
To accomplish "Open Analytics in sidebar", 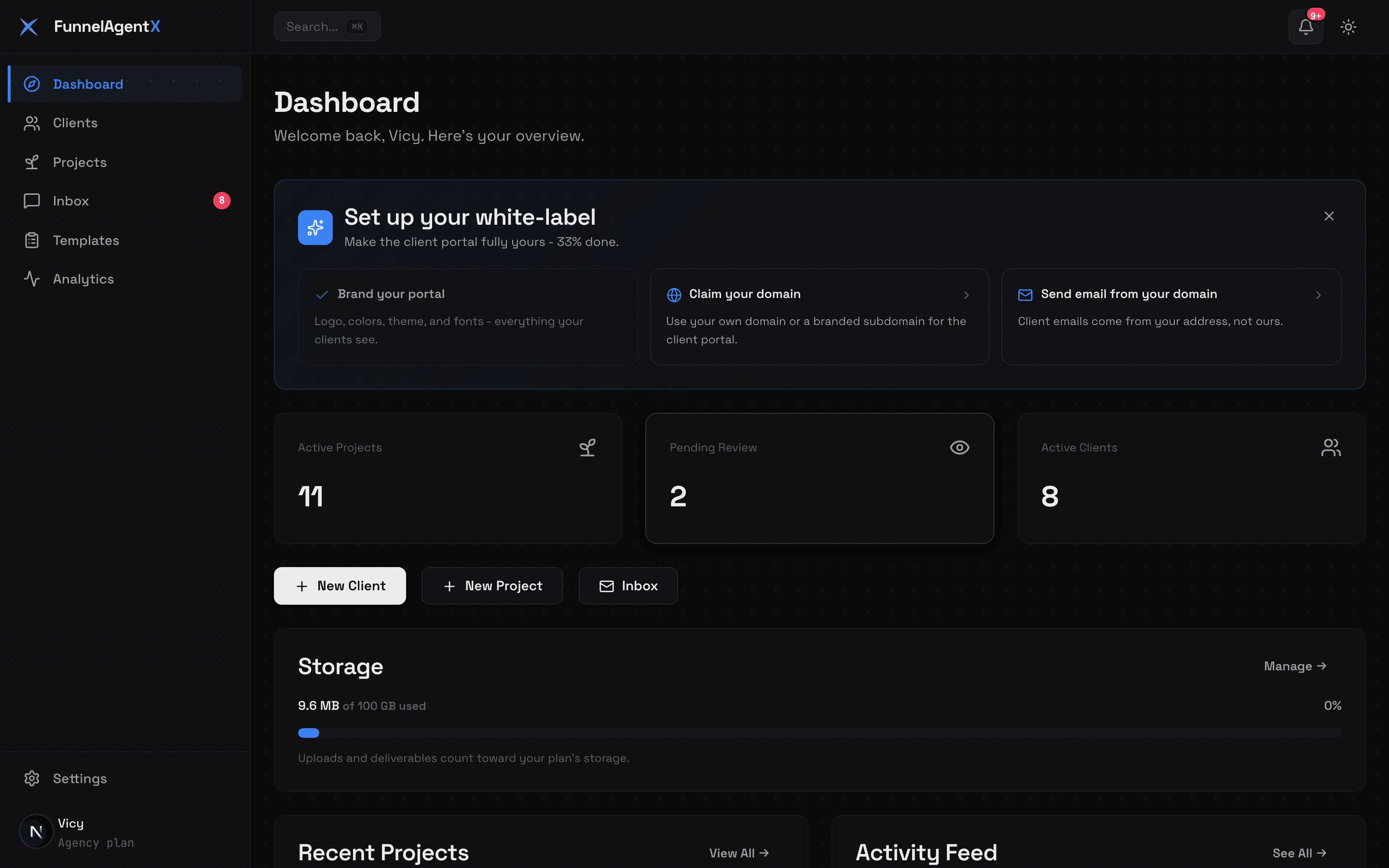I will 125,279.
